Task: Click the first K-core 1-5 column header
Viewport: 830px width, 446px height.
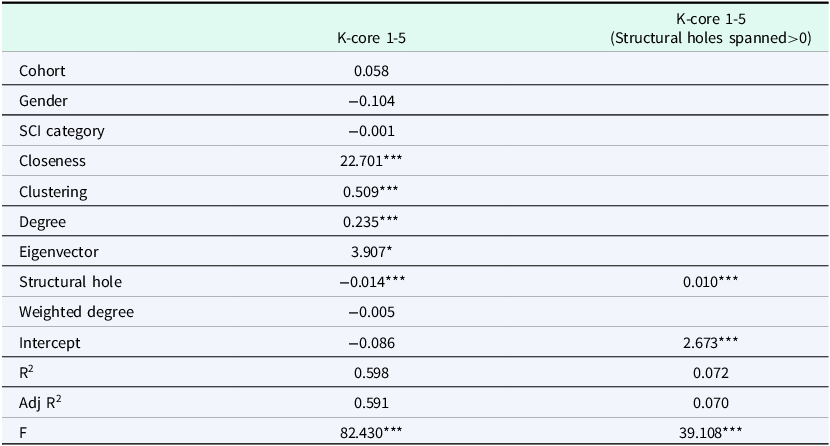Action: click(x=370, y=37)
